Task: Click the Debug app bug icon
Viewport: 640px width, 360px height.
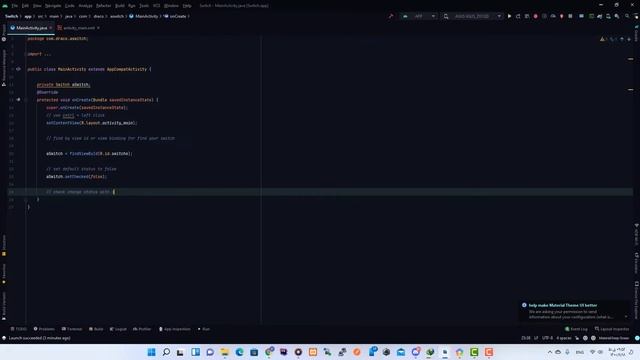Action: point(536,16)
